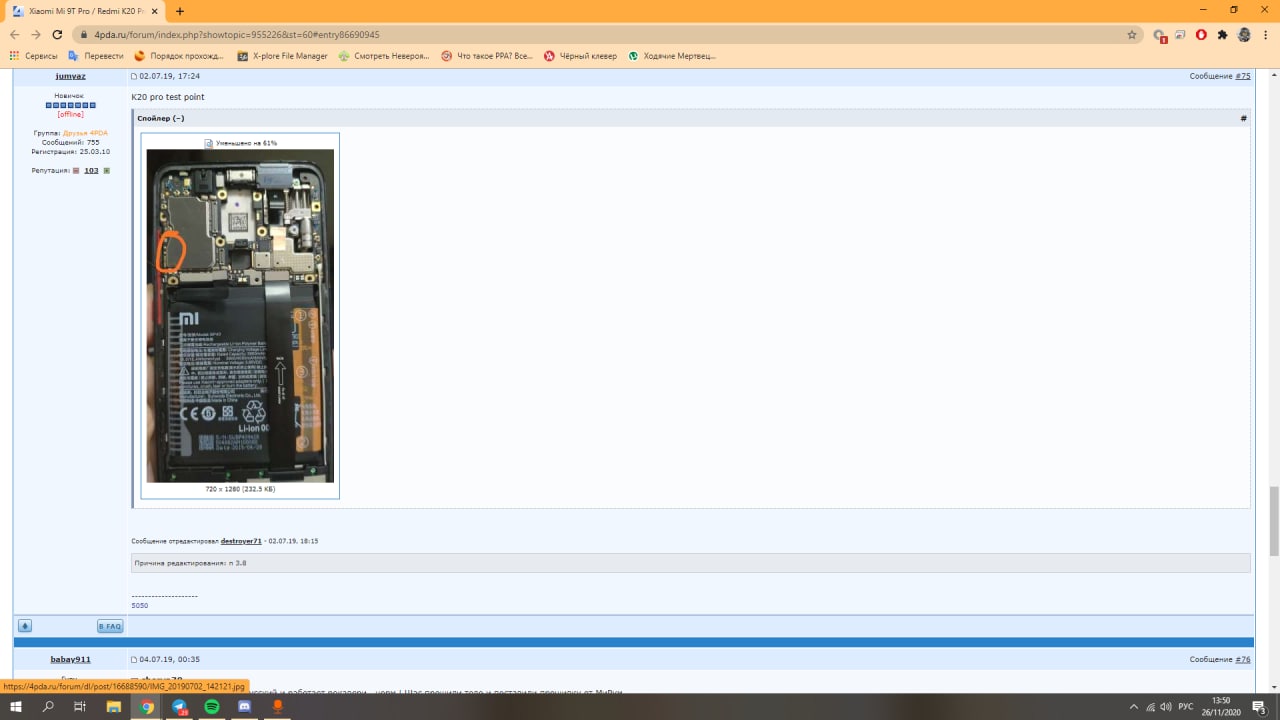Screen dimensions: 1280x720
Task: Click the post #76 date icon
Action: click(134, 660)
